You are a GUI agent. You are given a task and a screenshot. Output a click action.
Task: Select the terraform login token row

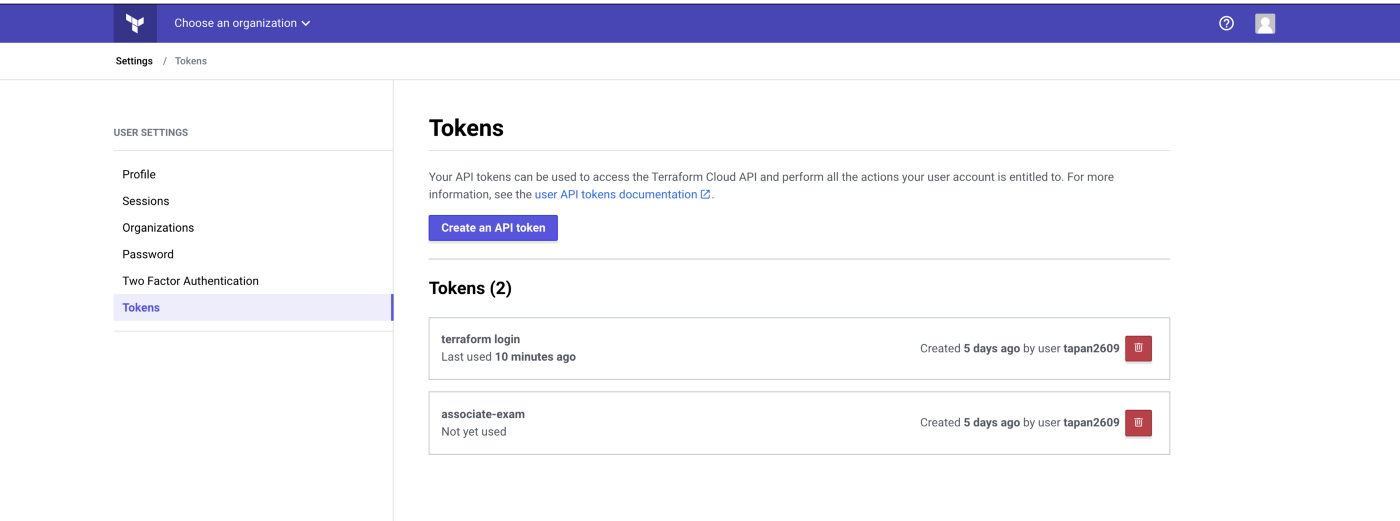799,348
